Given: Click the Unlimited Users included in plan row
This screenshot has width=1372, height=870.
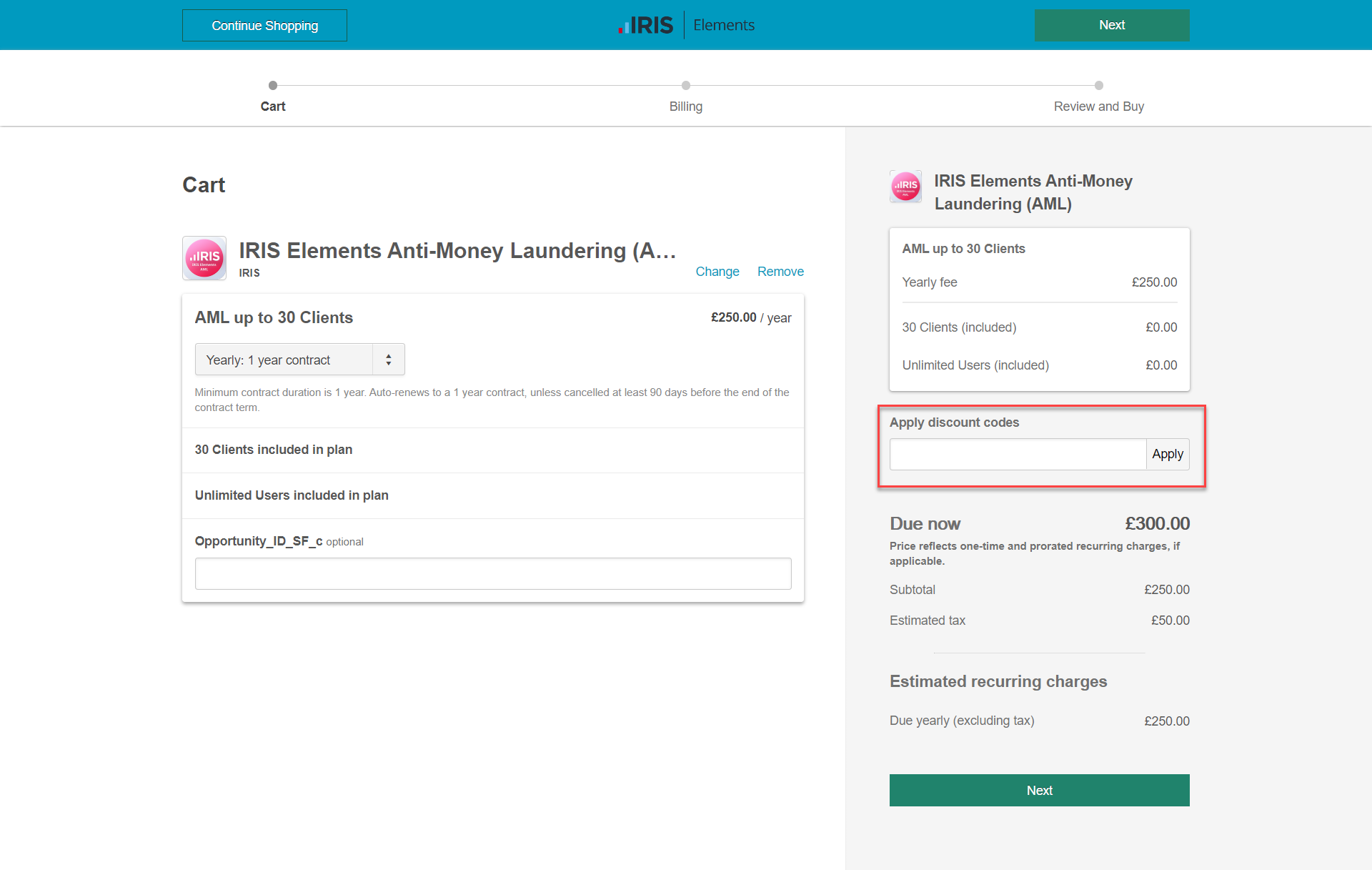Looking at the screenshot, I should pos(493,495).
